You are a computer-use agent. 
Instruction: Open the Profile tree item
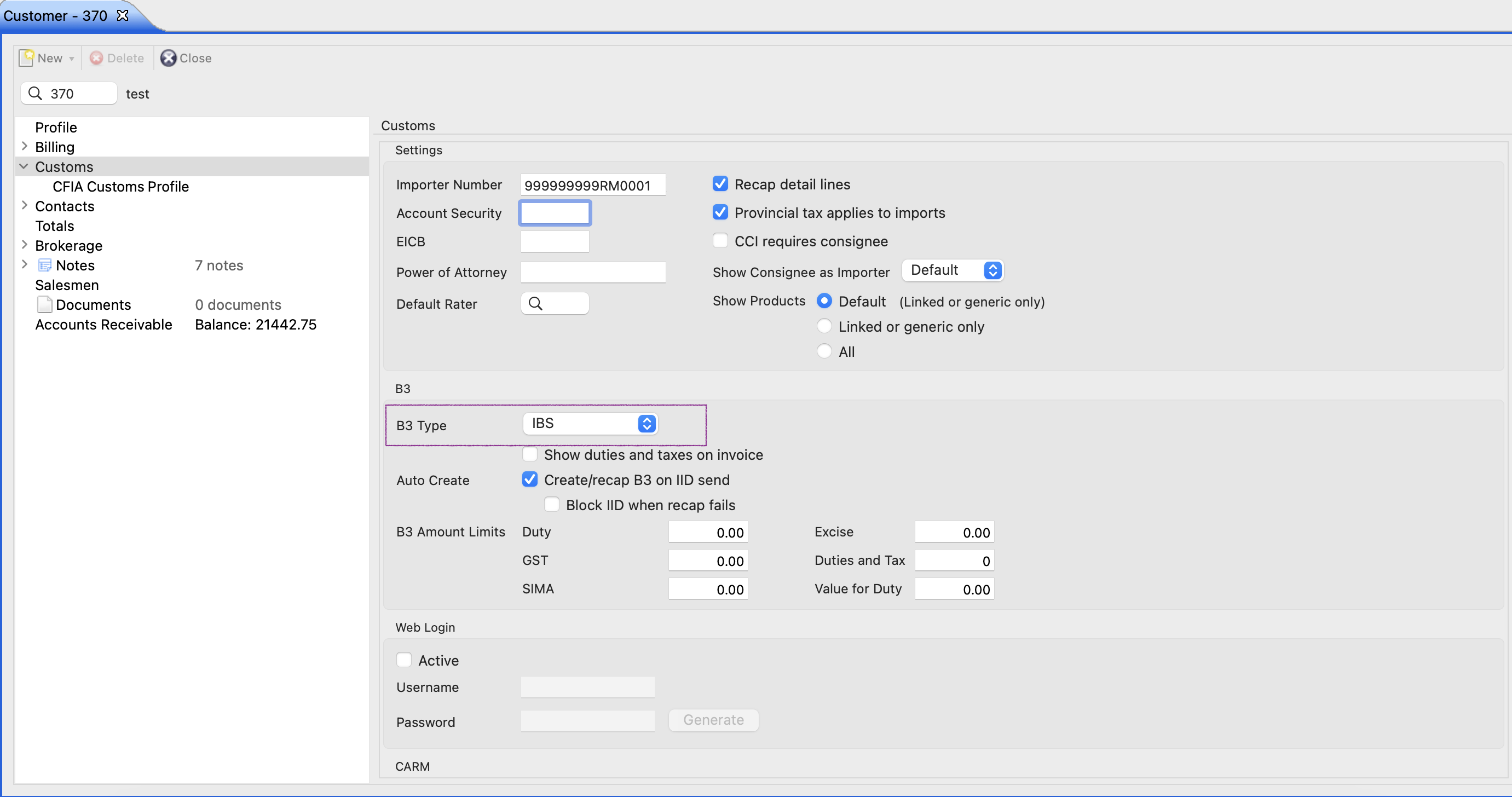tap(56, 128)
